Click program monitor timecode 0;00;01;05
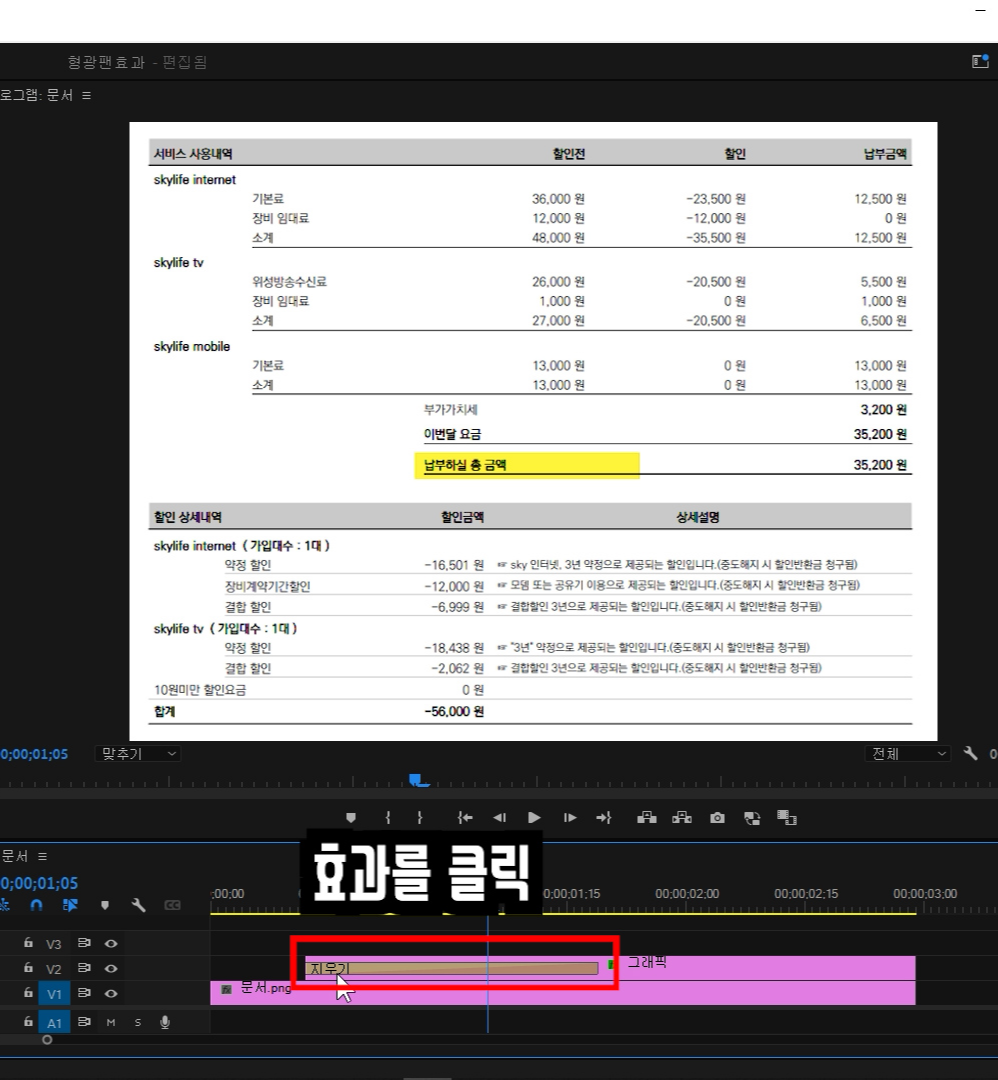The height and width of the screenshot is (1080, 998). click(x=34, y=754)
